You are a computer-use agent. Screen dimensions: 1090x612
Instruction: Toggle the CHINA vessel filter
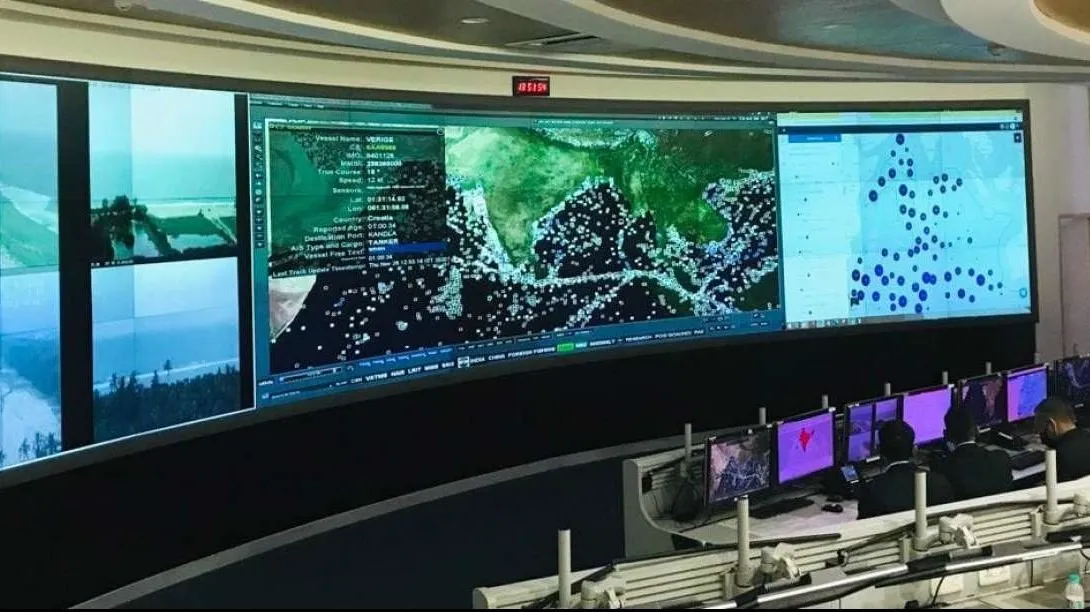[x=496, y=356]
